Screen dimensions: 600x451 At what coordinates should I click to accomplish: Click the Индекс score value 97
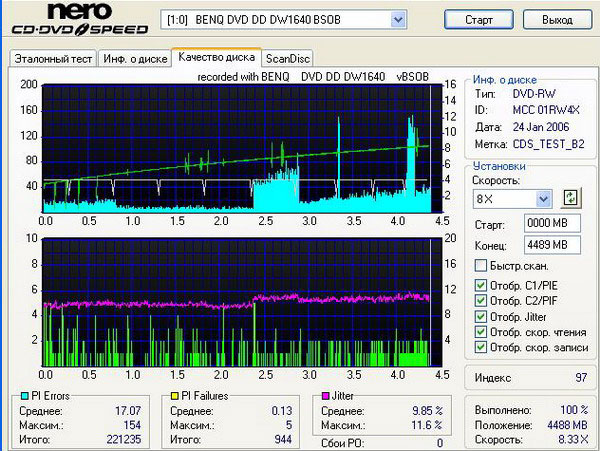tap(581, 378)
